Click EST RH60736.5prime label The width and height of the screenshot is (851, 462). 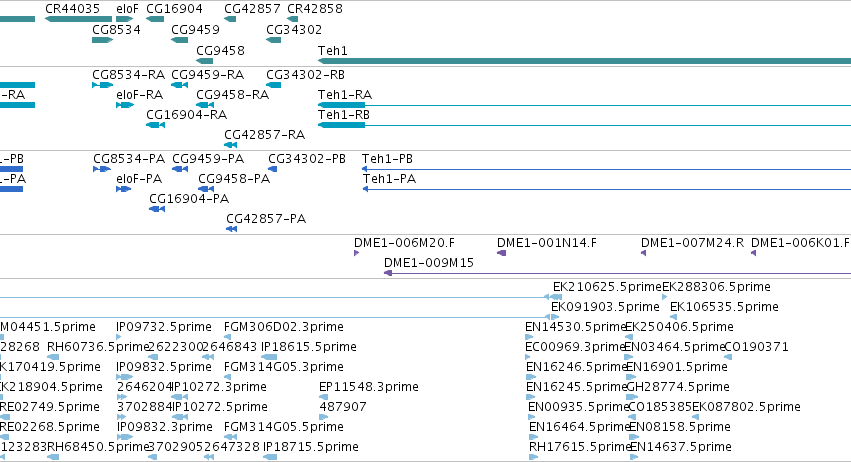click(x=98, y=347)
